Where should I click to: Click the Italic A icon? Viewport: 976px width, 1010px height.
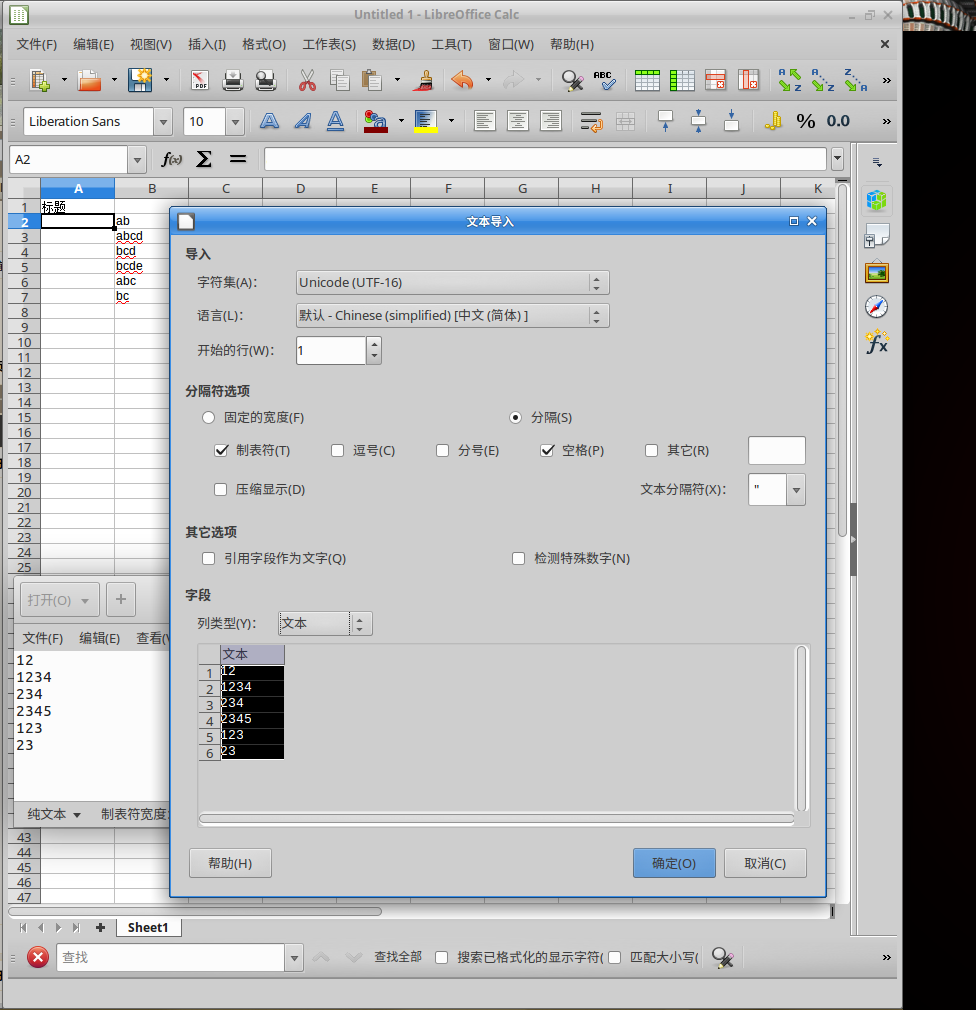tap(303, 121)
